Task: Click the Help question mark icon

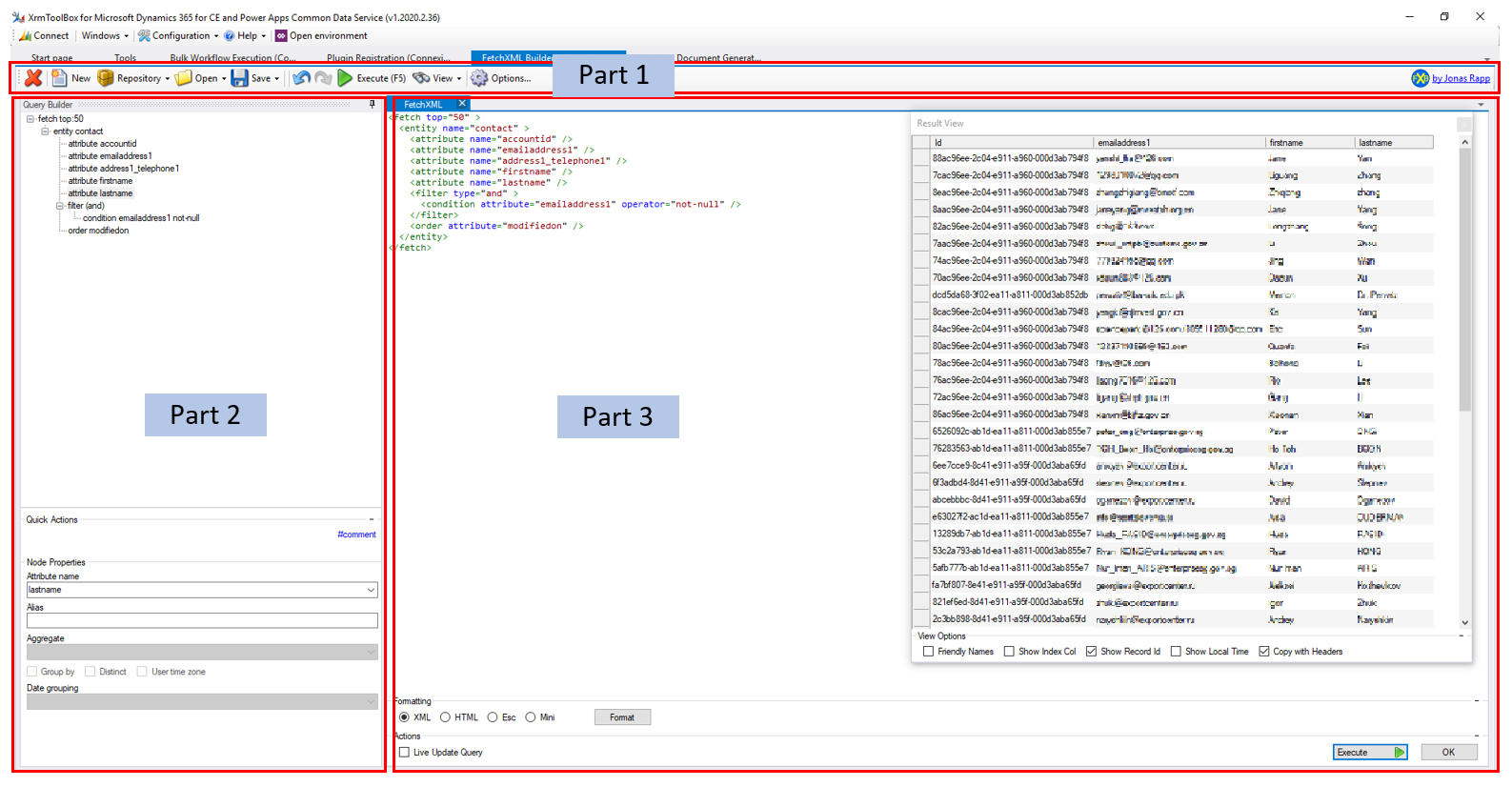Action: (x=229, y=35)
